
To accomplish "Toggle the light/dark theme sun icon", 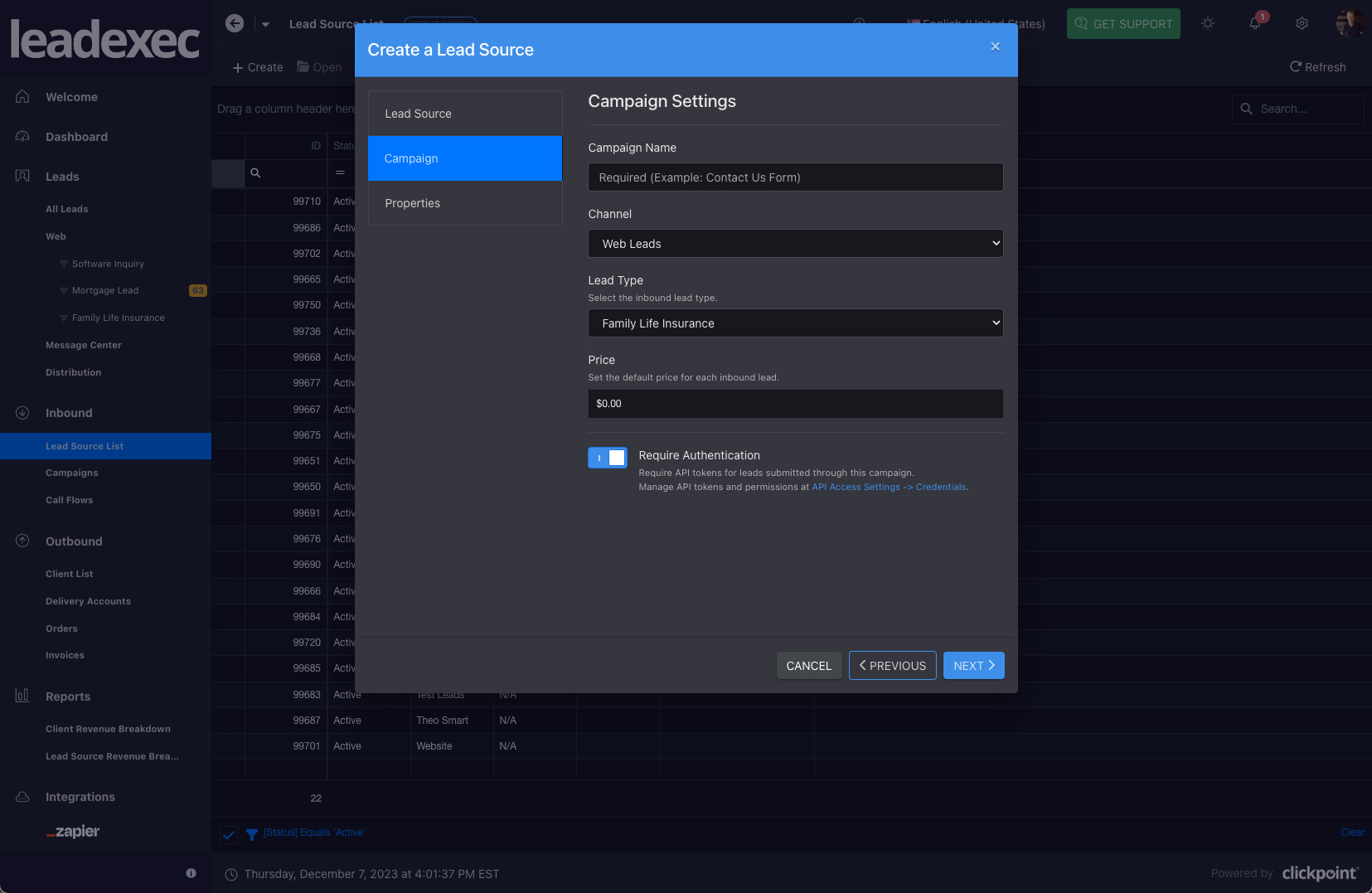I will (x=1208, y=24).
